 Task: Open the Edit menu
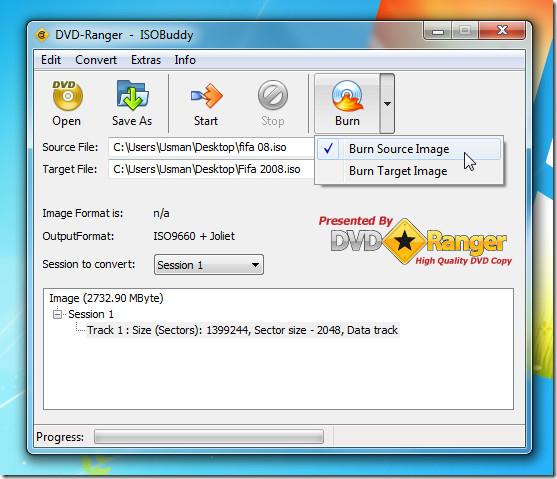coord(51,60)
